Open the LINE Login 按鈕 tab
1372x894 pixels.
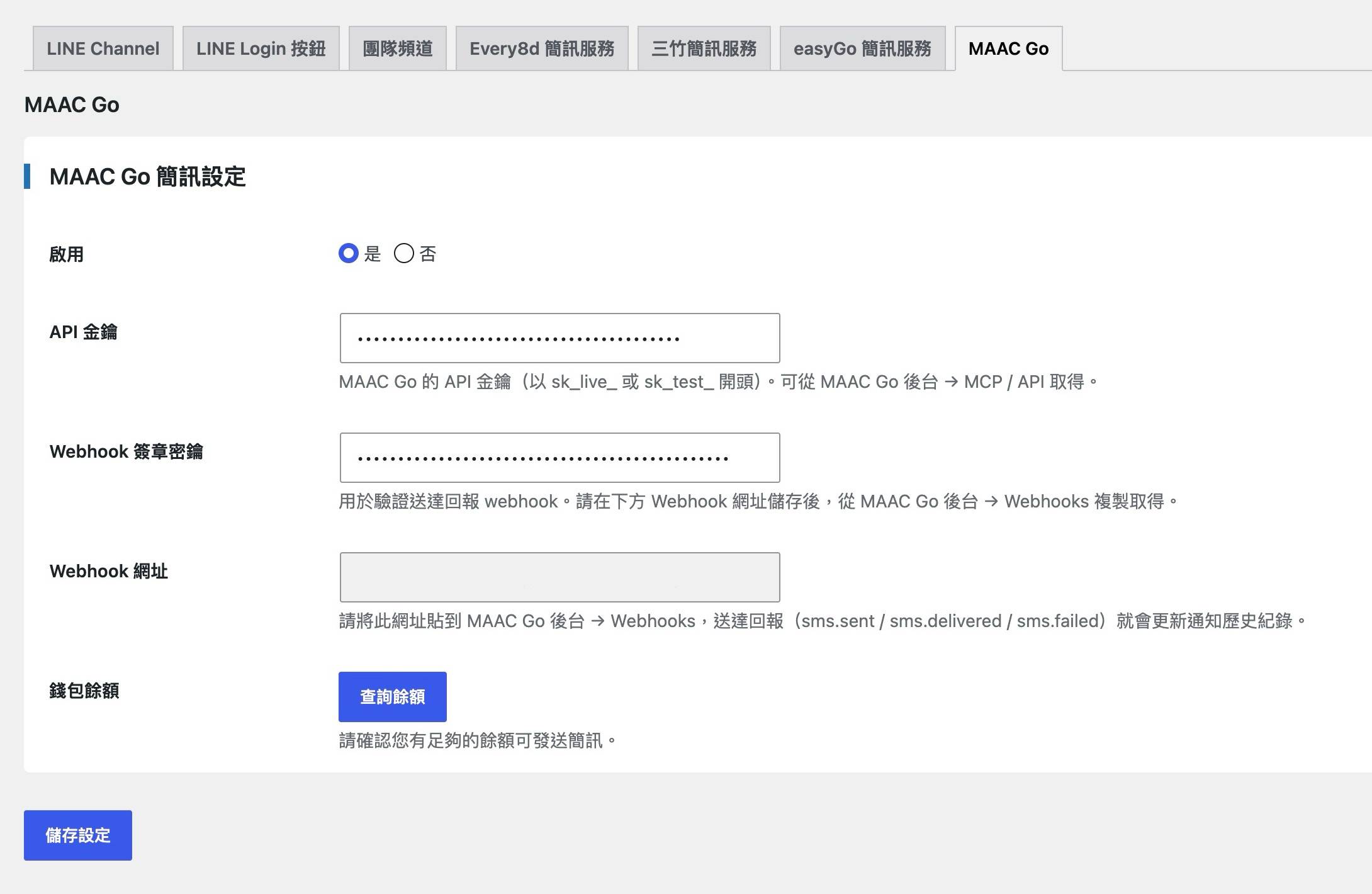pos(261,48)
